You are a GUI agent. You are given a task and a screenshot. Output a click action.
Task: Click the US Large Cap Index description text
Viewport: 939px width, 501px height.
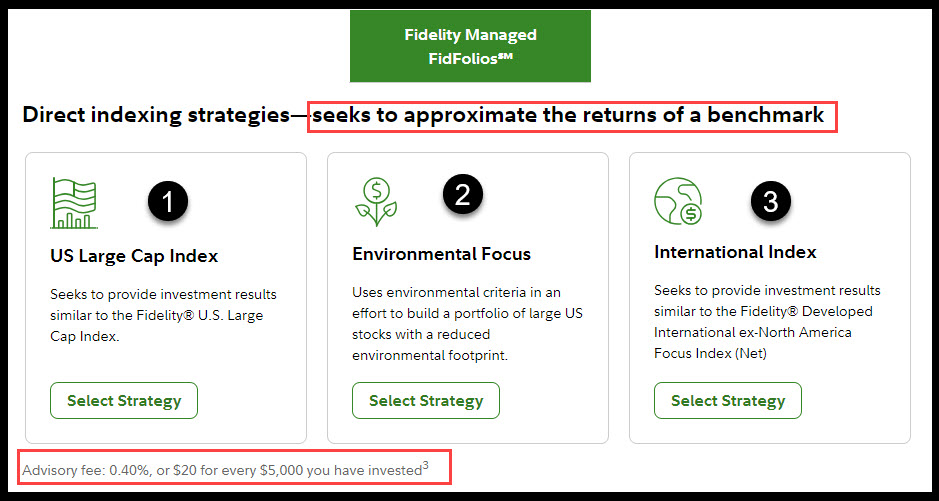(163, 315)
